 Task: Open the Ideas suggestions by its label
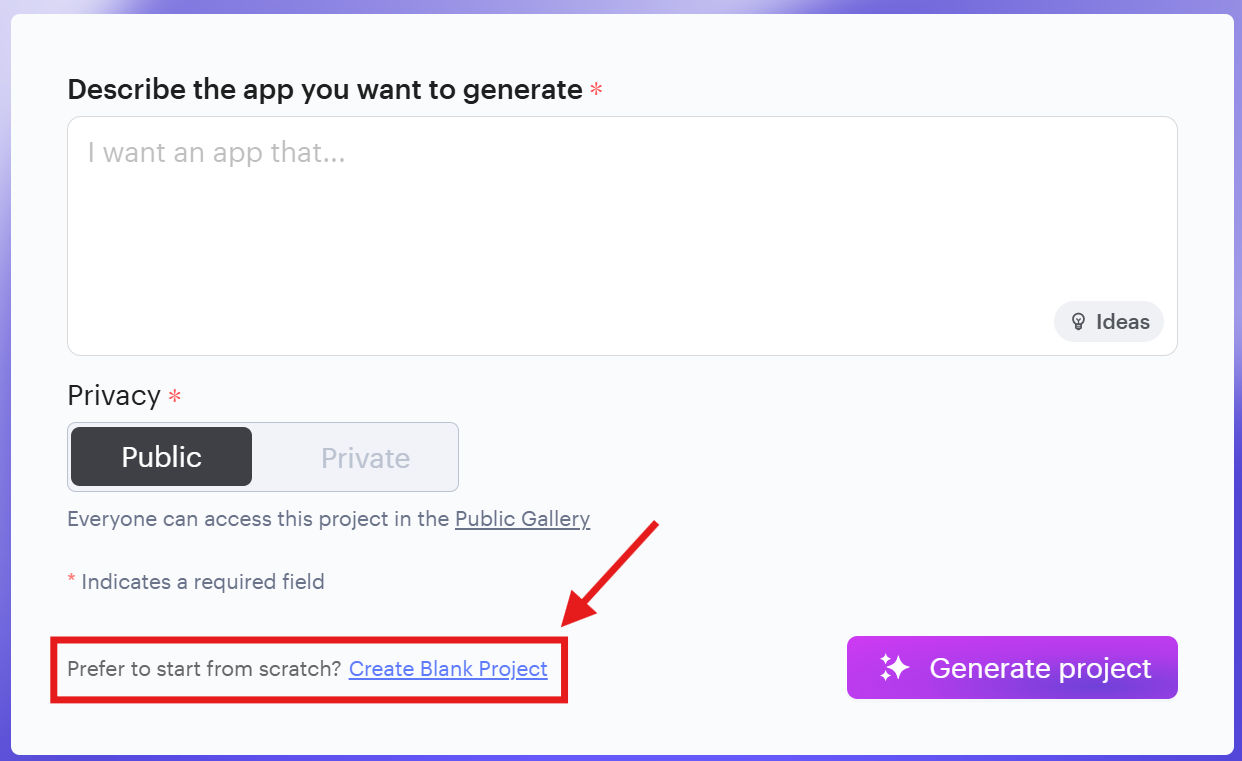pyautogui.click(x=1122, y=322)
